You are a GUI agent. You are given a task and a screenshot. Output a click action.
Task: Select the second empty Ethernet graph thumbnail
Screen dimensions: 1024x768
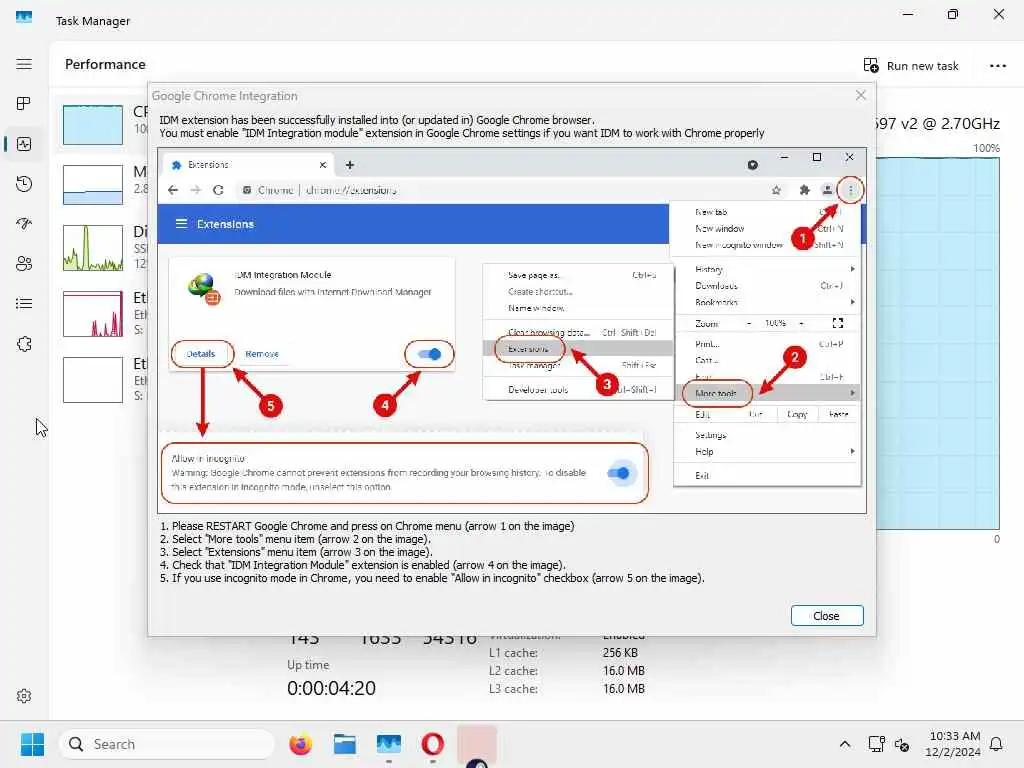[x=93, y=380]
